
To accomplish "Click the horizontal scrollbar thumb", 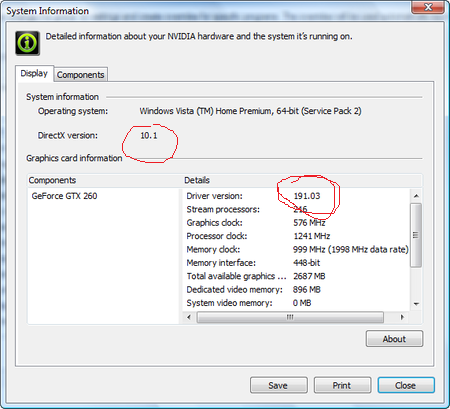I will tap(290, 317).
